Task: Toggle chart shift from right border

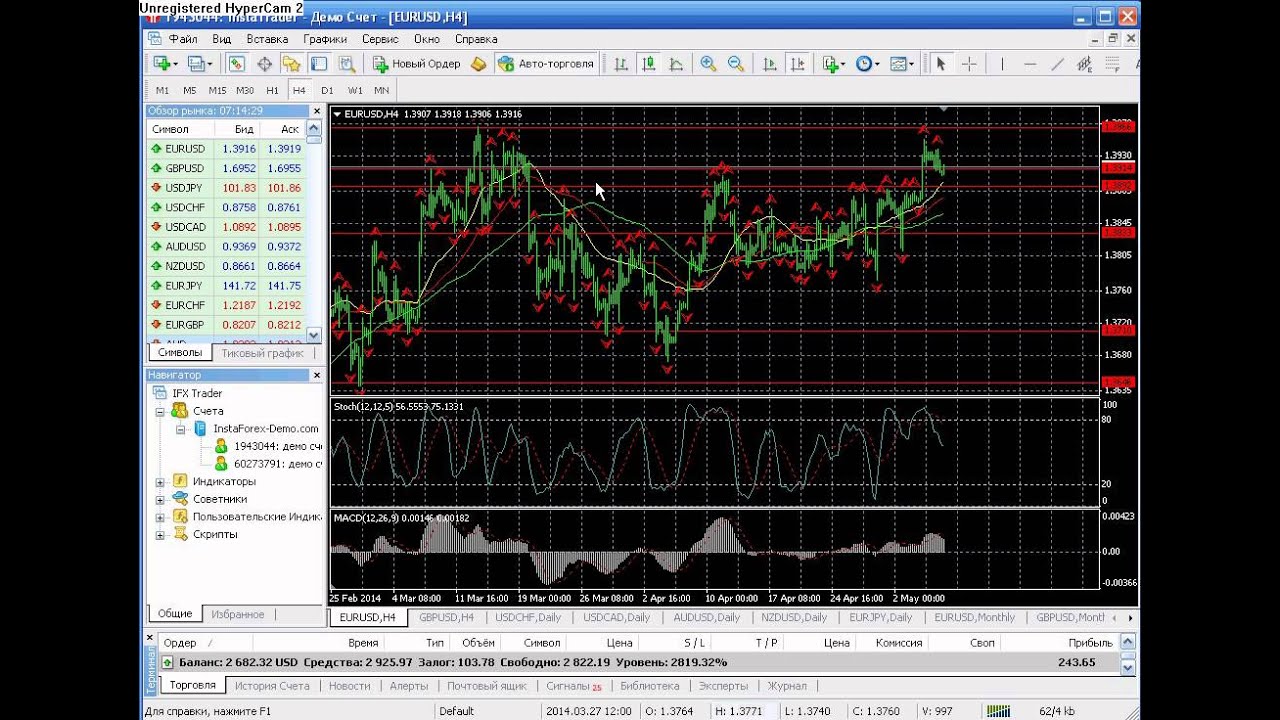Action: 797,63
